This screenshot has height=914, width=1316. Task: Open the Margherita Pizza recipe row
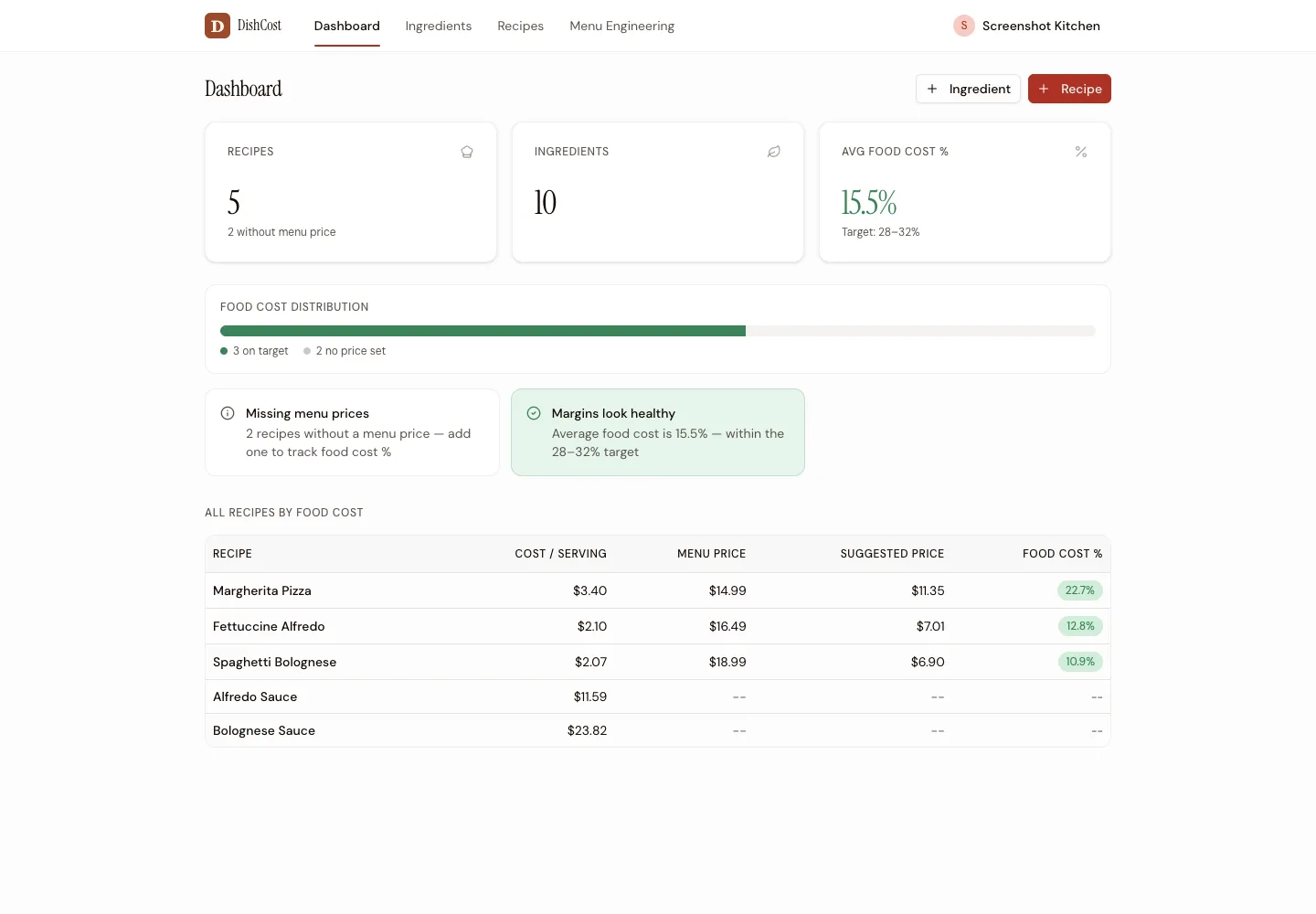[658, 590]
